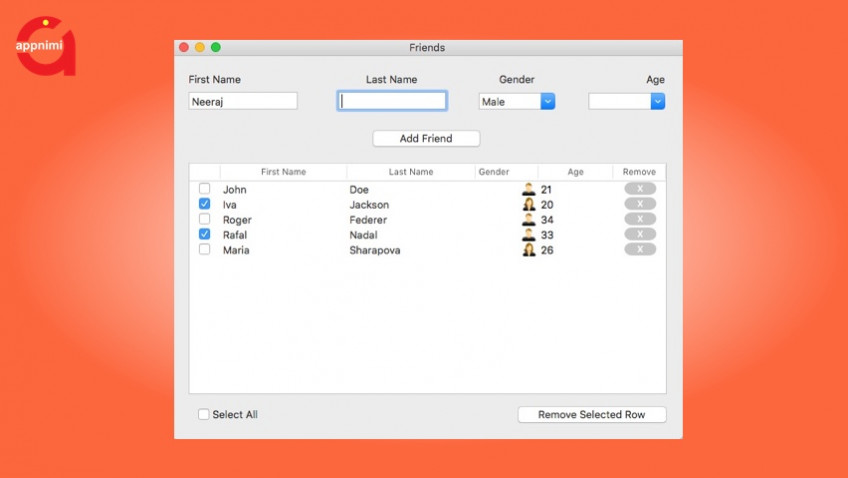Remove Maria Sharapova using her row's X

tap(640, 249)
